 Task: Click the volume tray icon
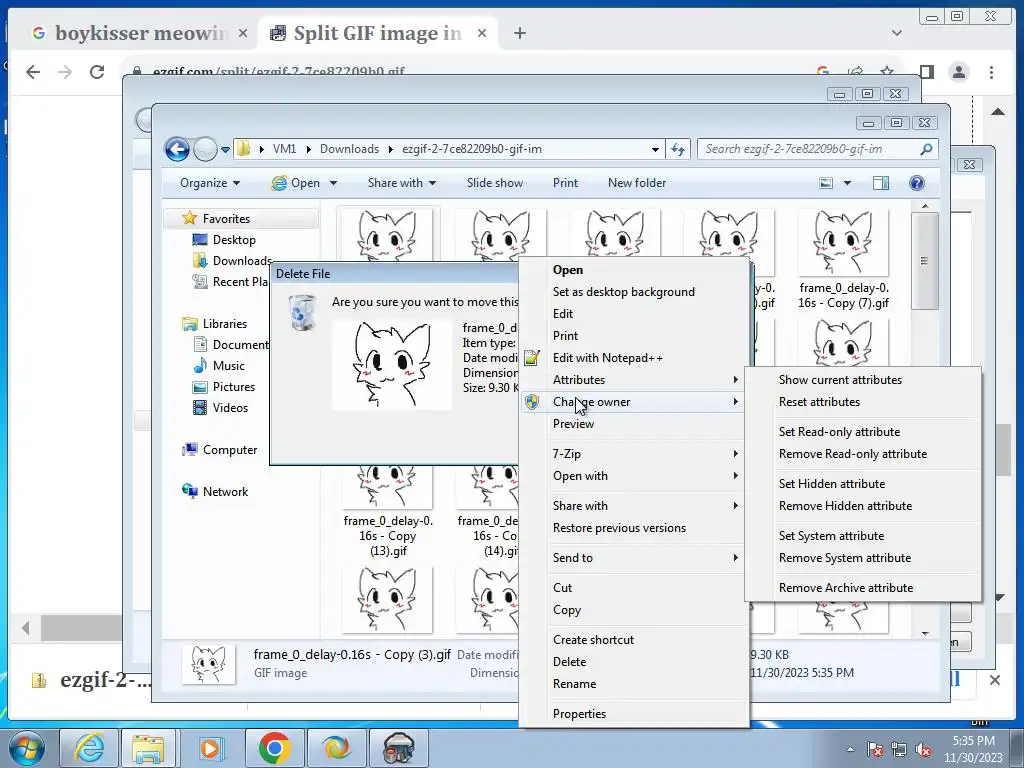click(x=923, y=749)
